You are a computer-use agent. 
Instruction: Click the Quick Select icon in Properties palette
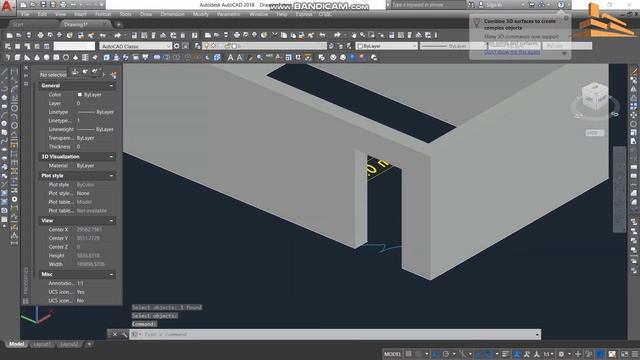click(113, 75)
